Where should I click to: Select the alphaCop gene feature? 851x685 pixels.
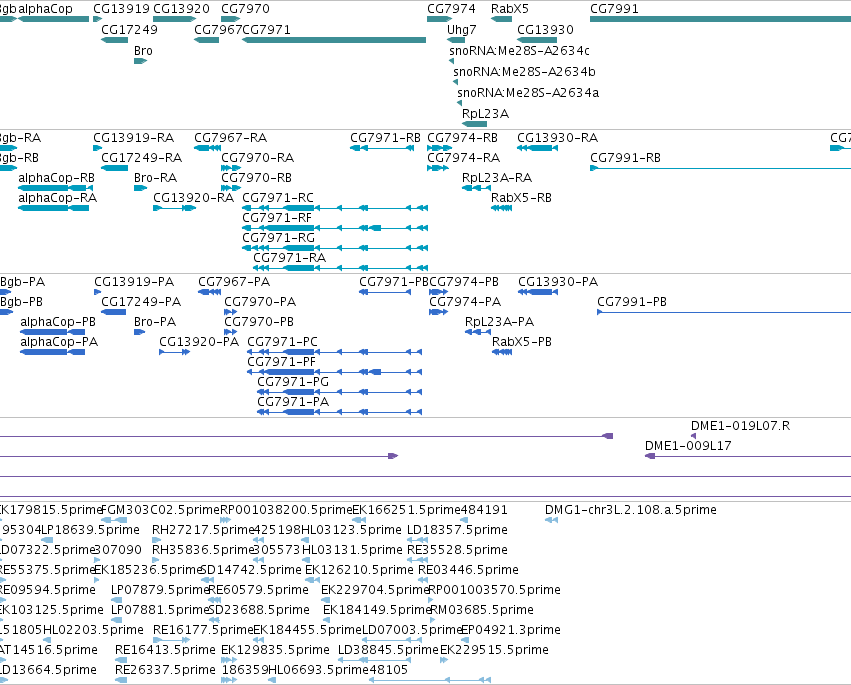tap(54, 19)
